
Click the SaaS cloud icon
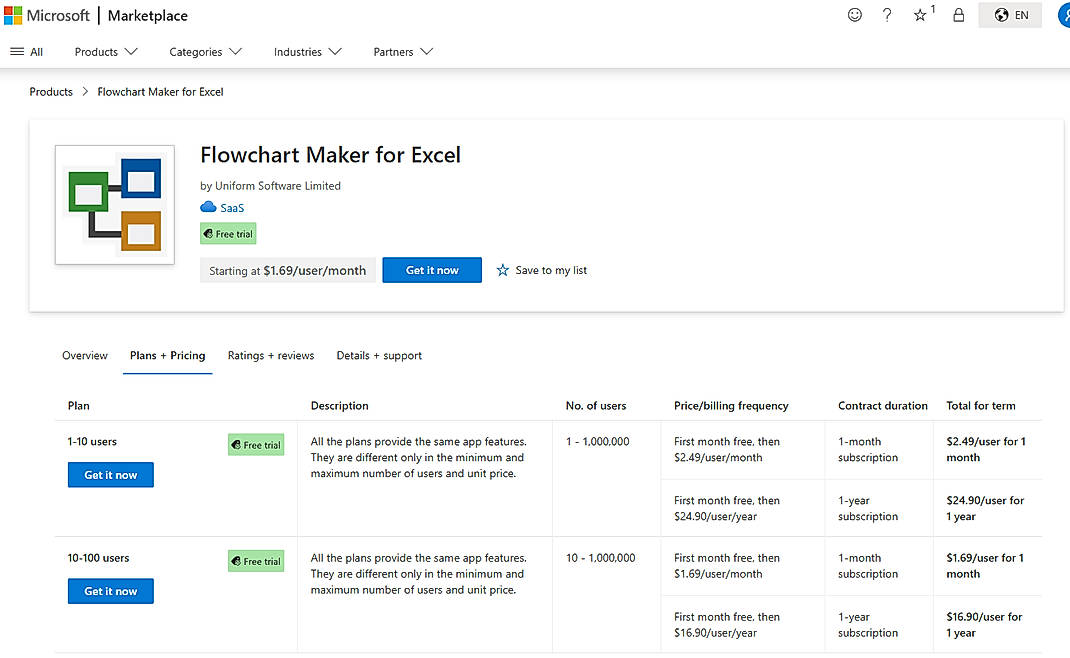(208, 207)
